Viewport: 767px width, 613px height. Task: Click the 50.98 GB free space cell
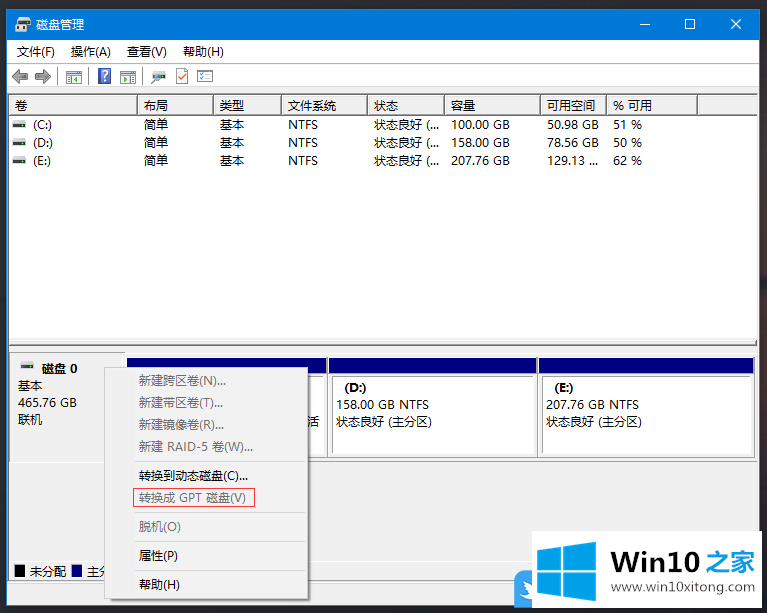pos(573,125)
